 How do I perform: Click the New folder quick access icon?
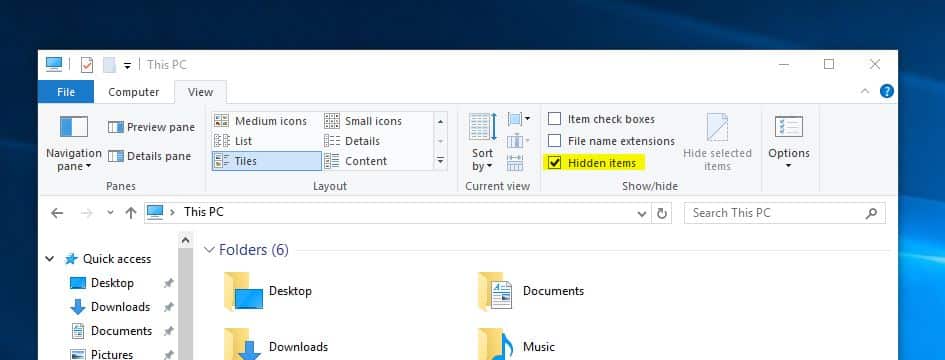tap(109, 65)
